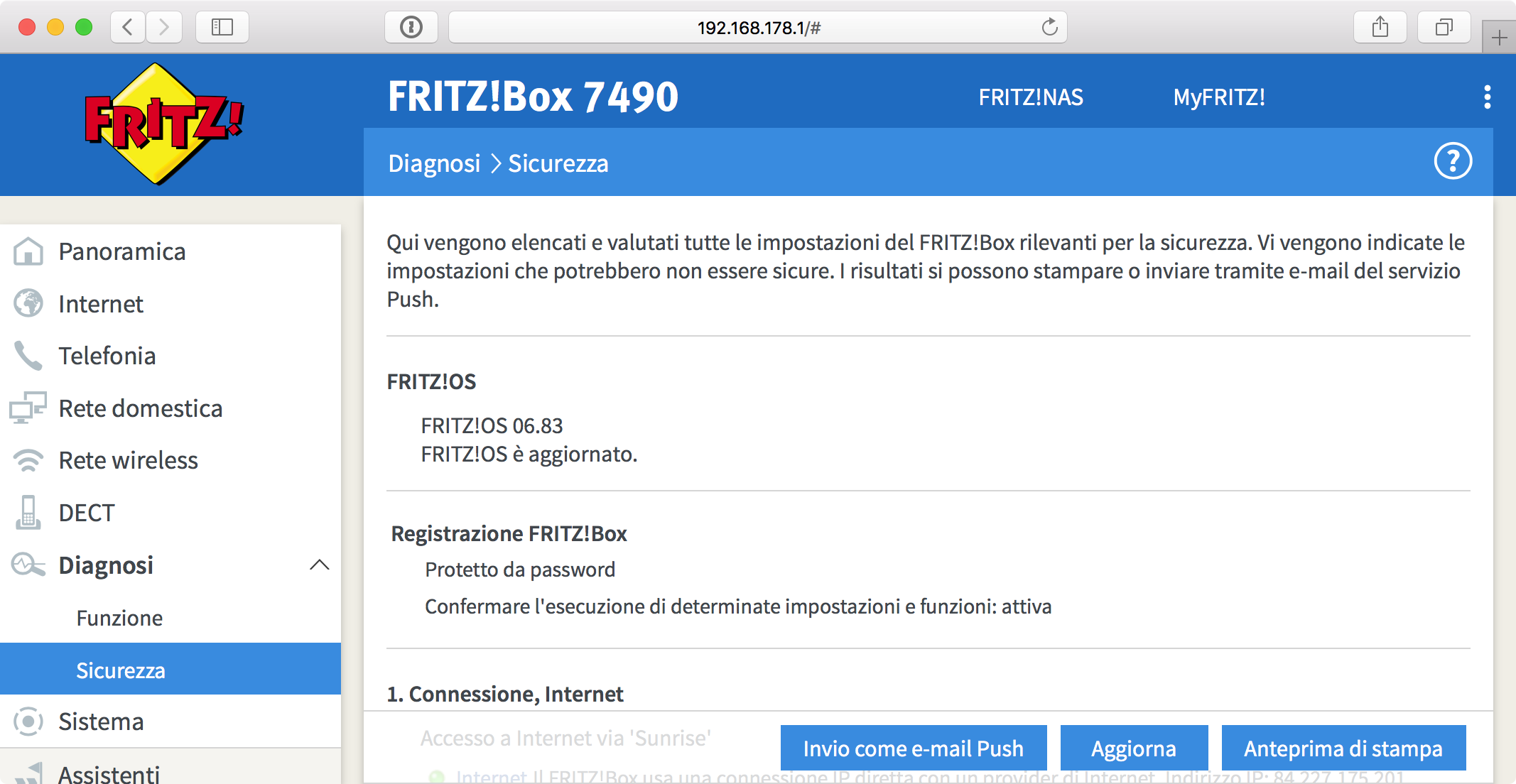Click the Invio come e-mail Push button

pyautogui.click(x=914, y=748)
